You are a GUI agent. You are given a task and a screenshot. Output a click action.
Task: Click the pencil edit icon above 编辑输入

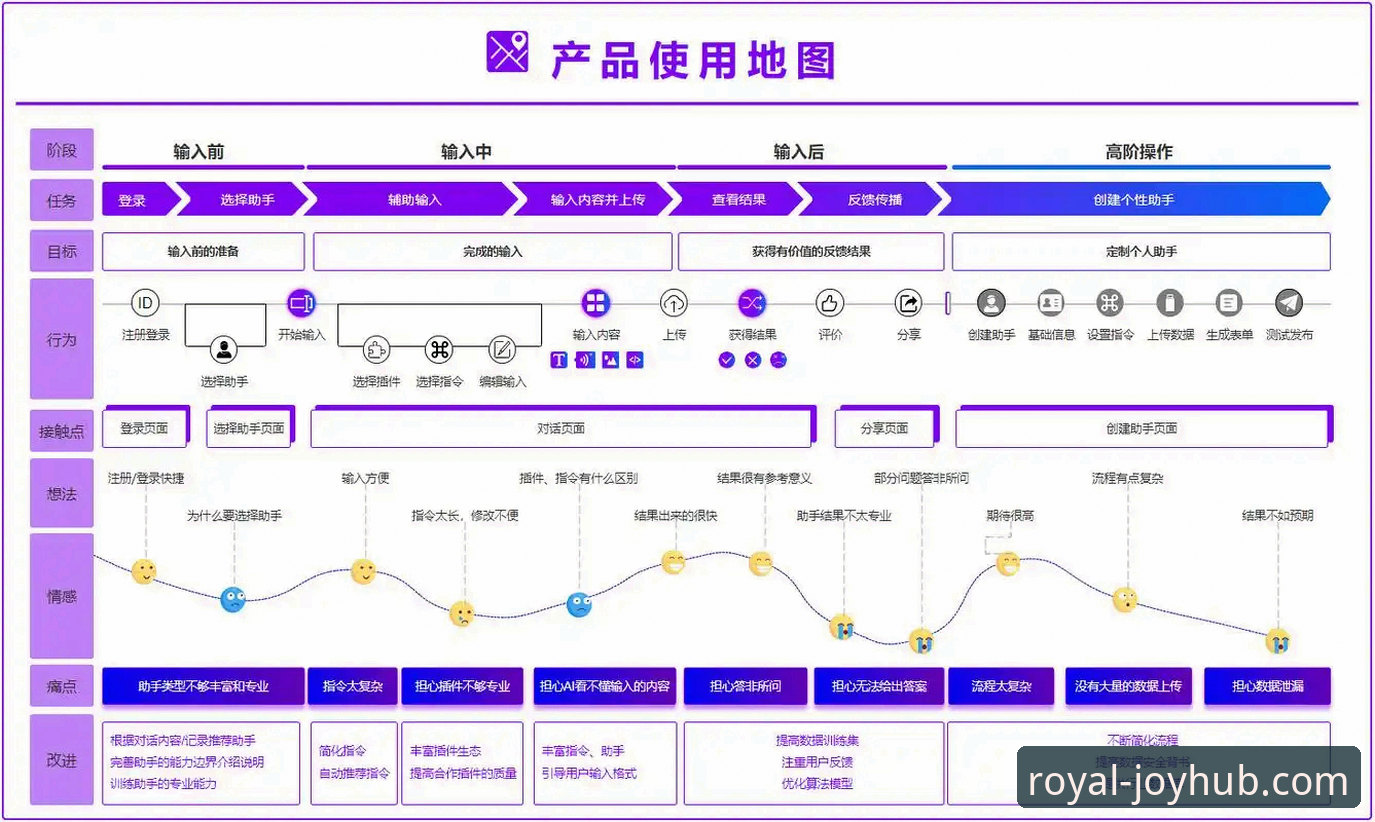click(x=502, y=350)
